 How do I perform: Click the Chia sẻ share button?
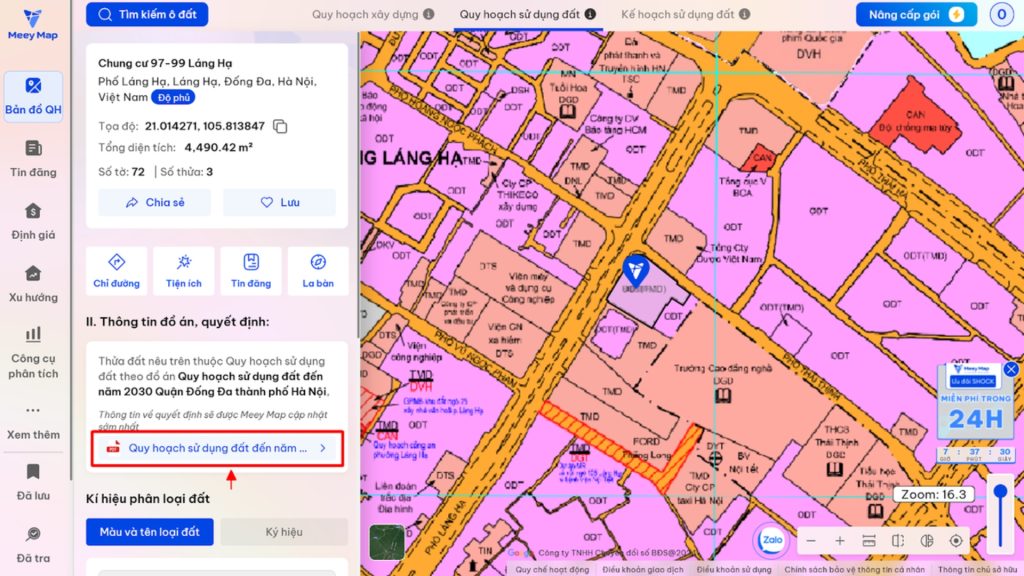[155, 202]
